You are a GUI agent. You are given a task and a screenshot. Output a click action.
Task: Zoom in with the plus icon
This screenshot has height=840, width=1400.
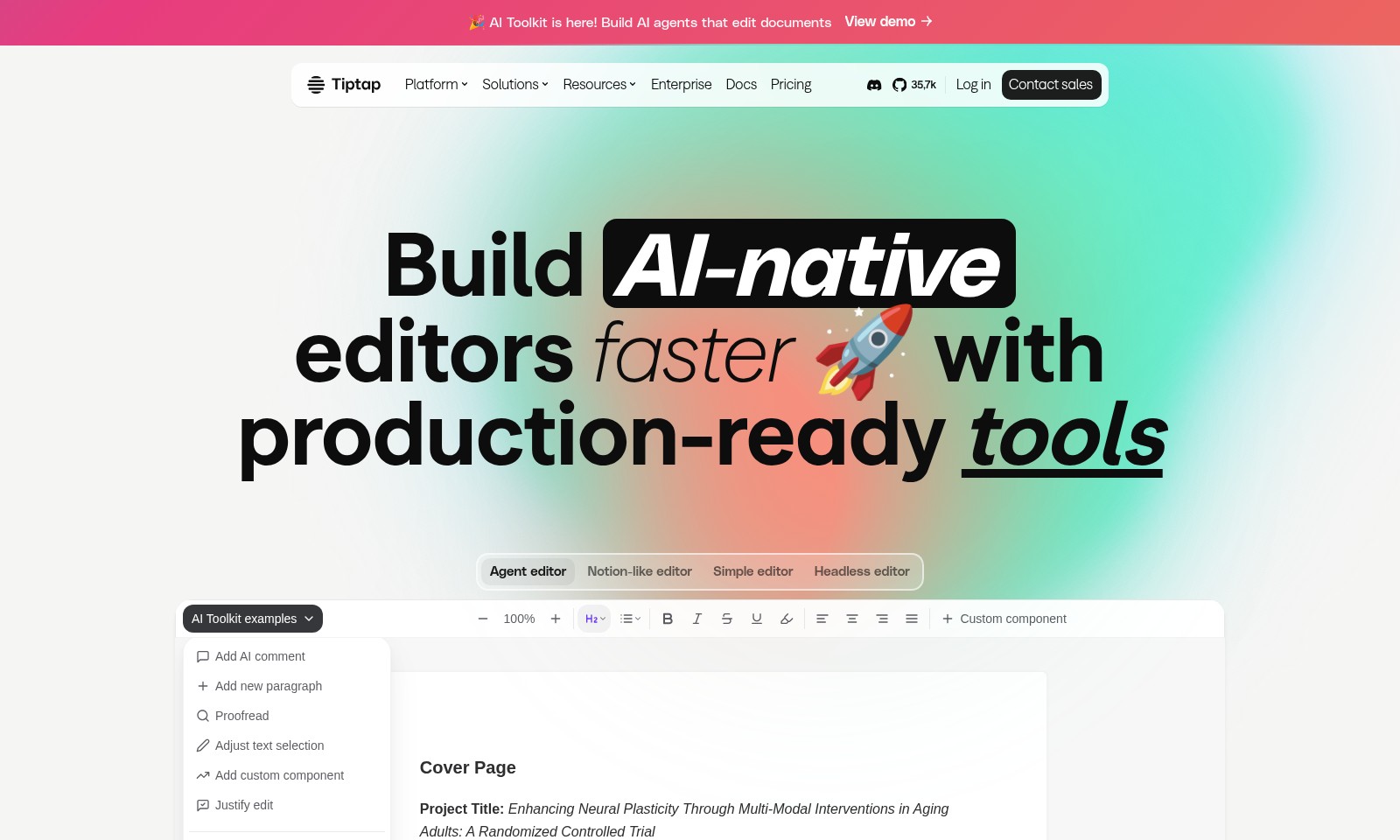coord(555,619)
